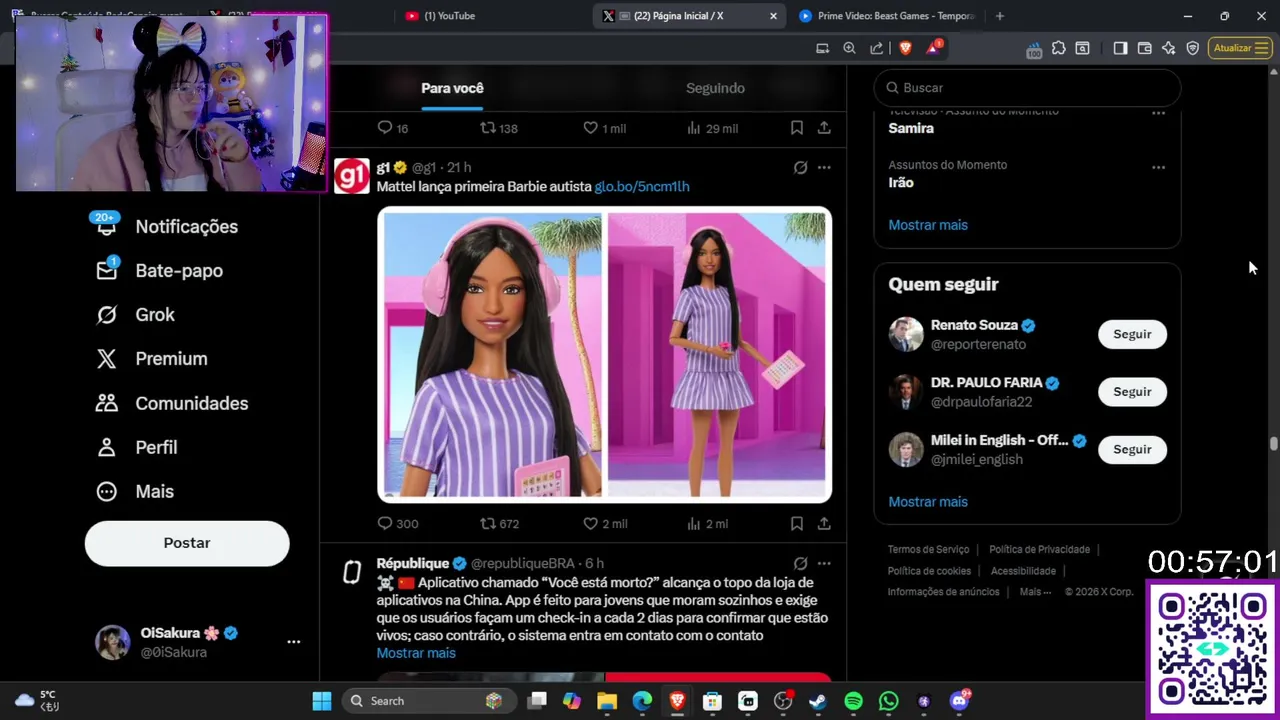Image resolution: width=1280 pixels, height=720 pixels.
Task: Open Comunidades in the sidebar
Action: 171,403
